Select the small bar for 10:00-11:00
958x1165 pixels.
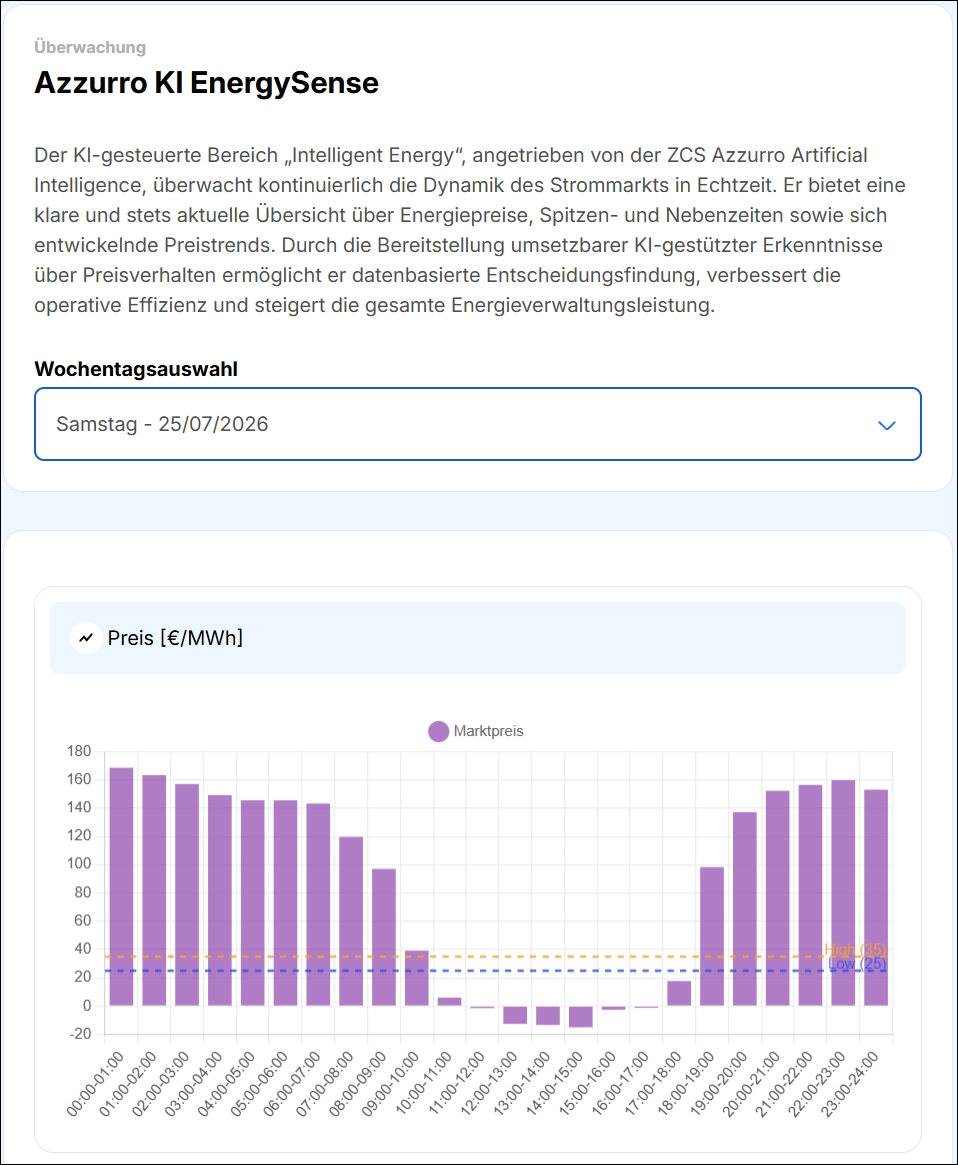point(449,1002)
